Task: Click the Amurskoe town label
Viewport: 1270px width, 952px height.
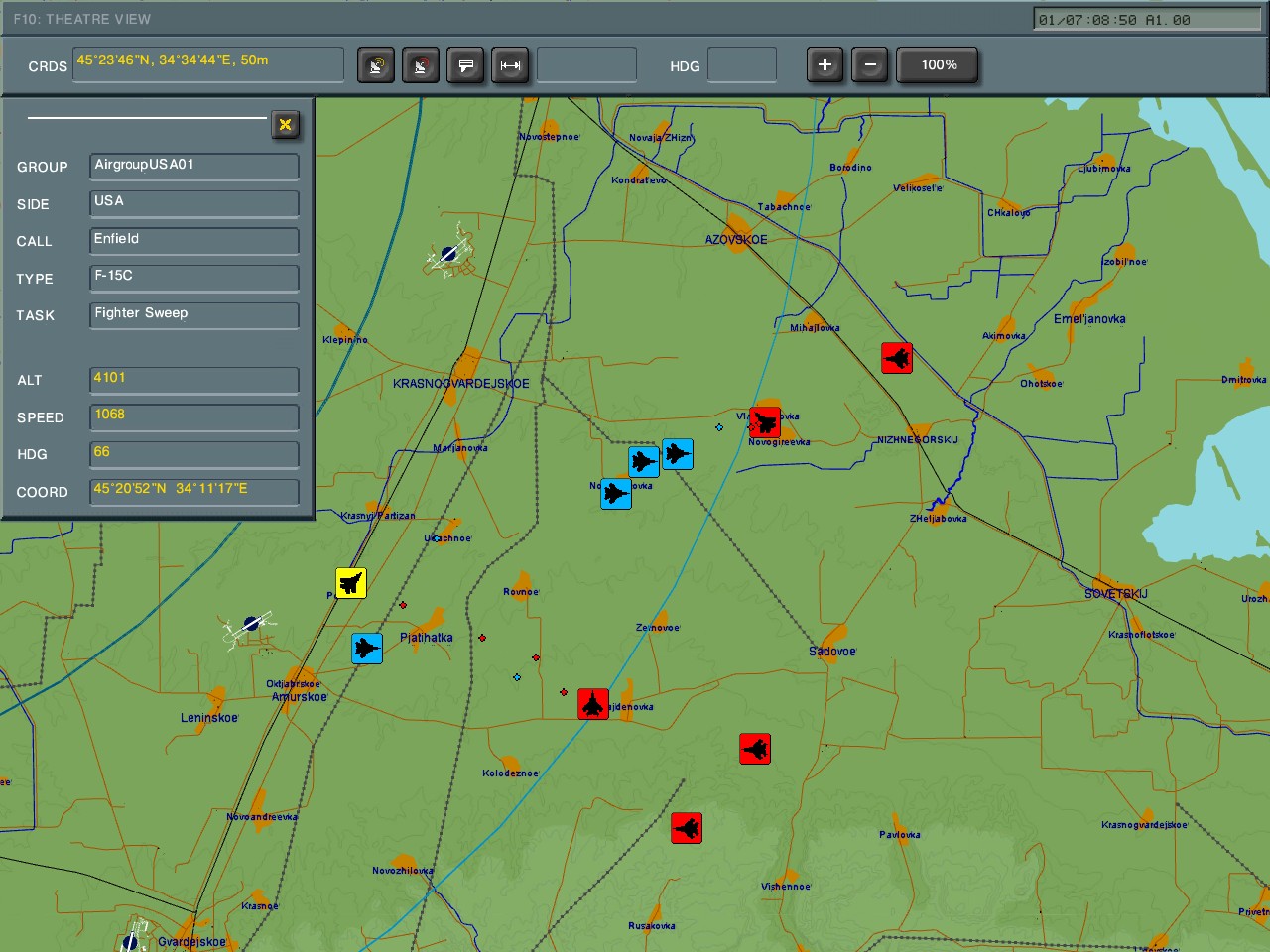Action: 300,697
